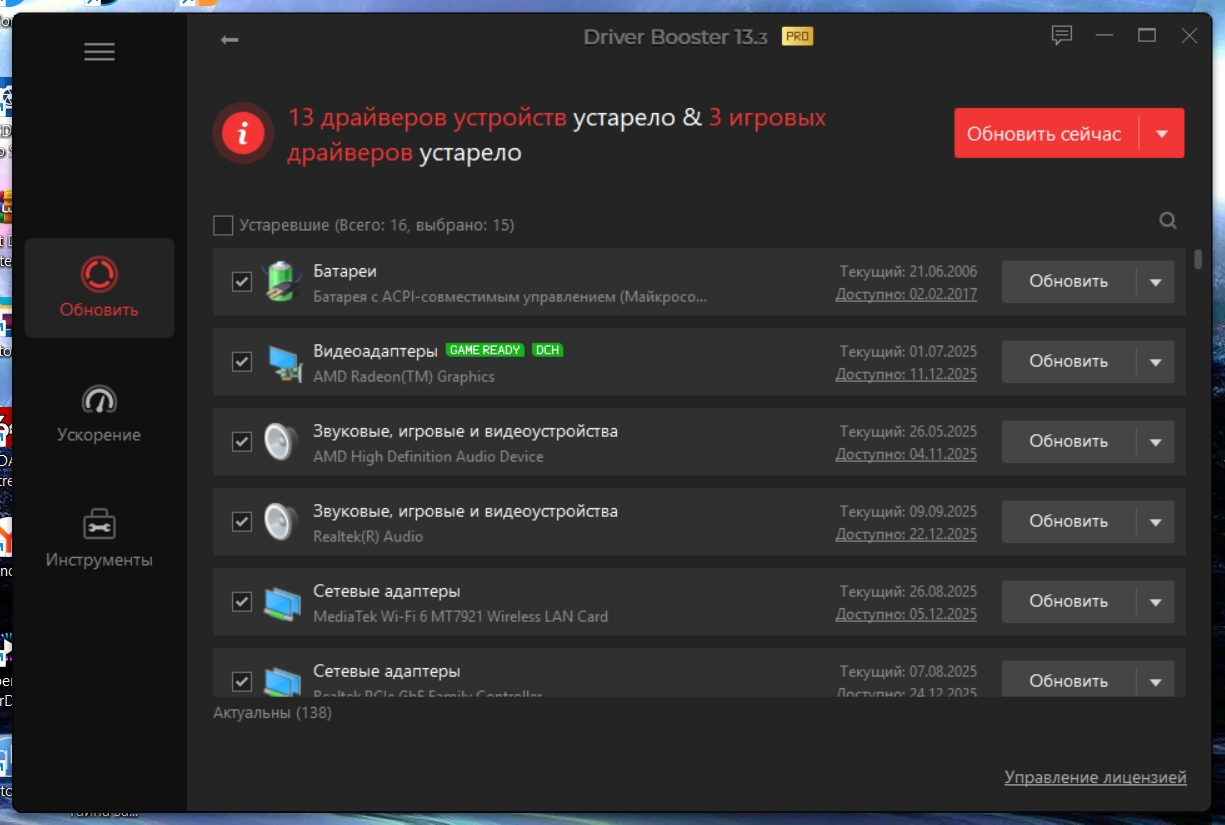Click the driver list vertical scrollbar thumb
Viewport: 1225px width, 825px height.
click(1199, 258)
